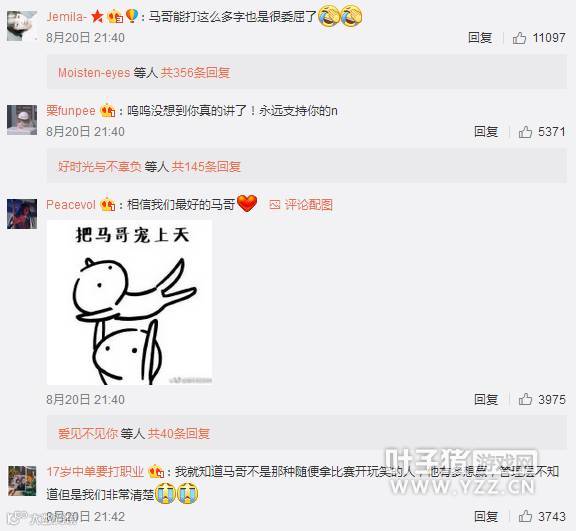The height and width of the screenshot is (531, 576).
Task: Like Peacevol's comment showing 3975 likes
Action: click(525, 399)
